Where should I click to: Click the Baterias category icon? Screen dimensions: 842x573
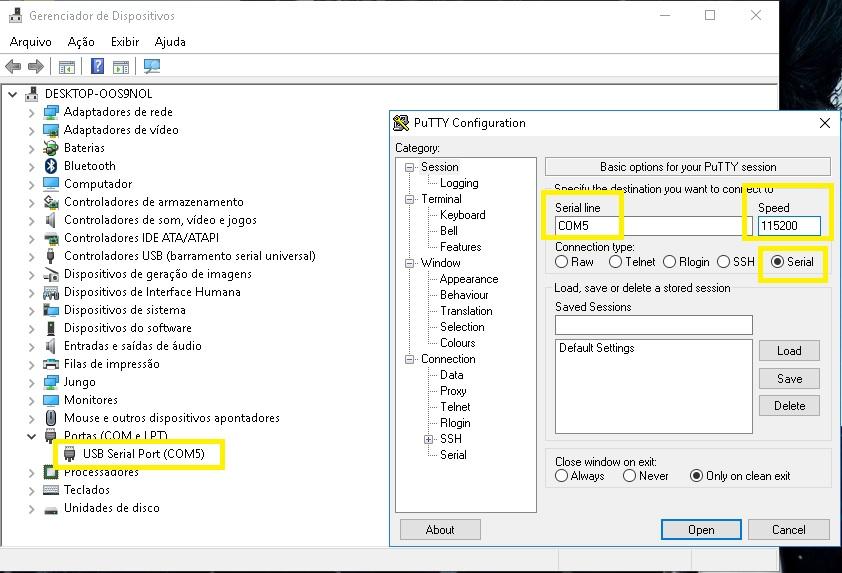point(52,148)
